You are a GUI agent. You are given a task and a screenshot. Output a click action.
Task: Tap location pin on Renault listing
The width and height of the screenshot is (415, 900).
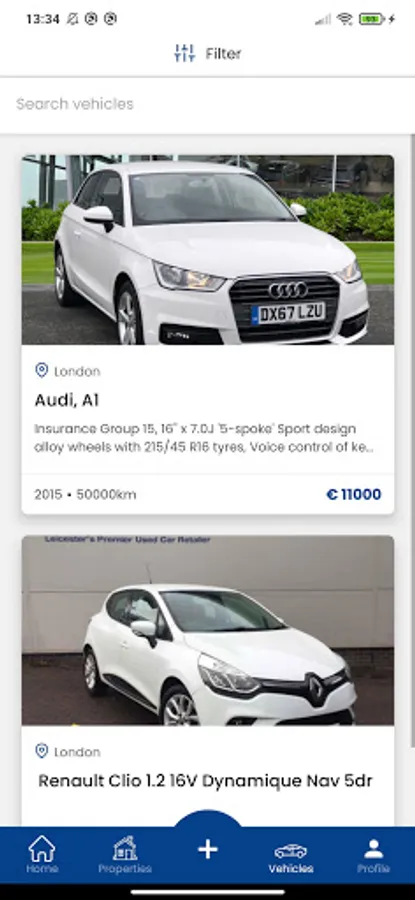(x=41, y=751)
